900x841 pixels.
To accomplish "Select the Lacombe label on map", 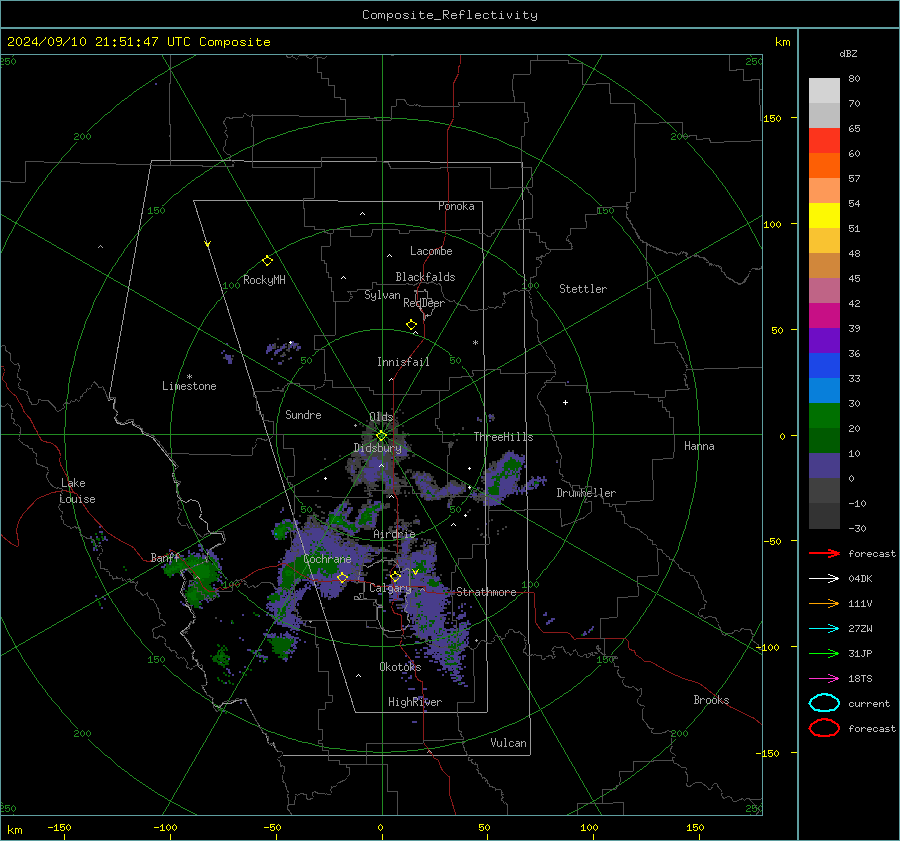I will 431,251.
